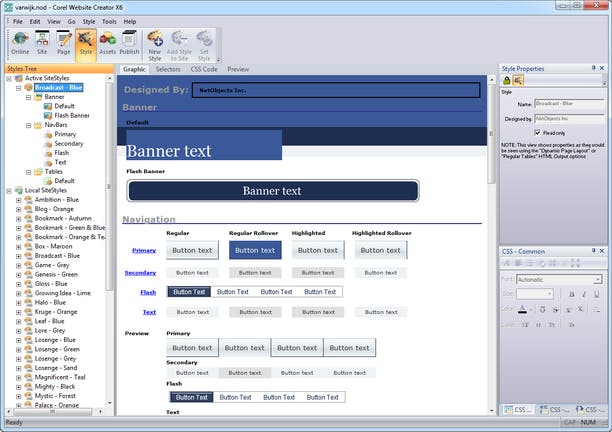Click the Primary navigation link
Image resolution: width=612 pixels, height=432 pixels.
click(x=143, y=250)
